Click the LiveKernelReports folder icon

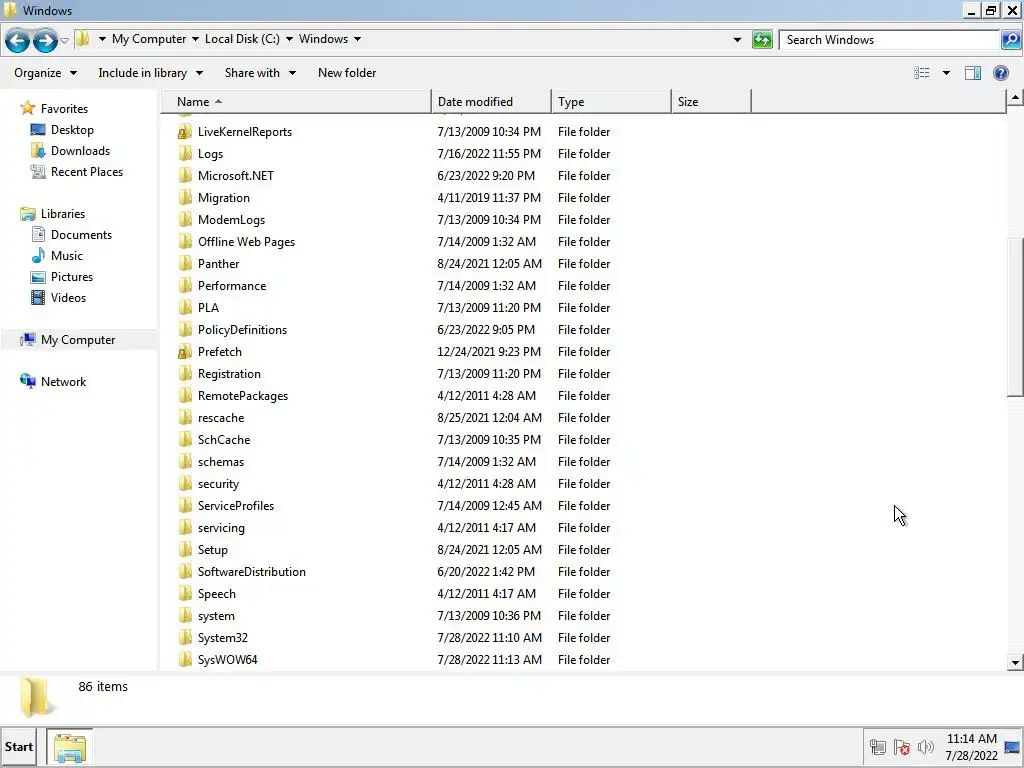coord(185,132)
